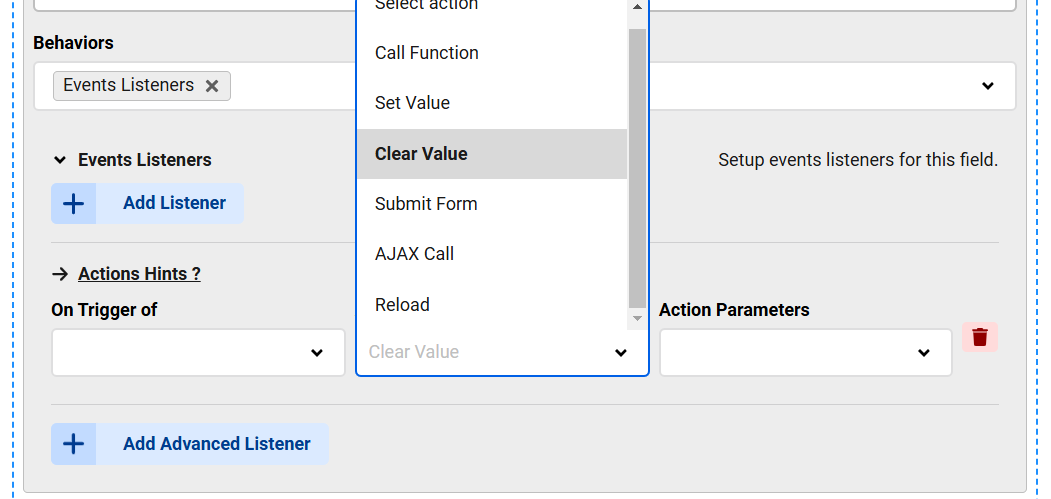Open the Behaviors dropdown arrow
The image size is (1051, 499).
point(987,86)
